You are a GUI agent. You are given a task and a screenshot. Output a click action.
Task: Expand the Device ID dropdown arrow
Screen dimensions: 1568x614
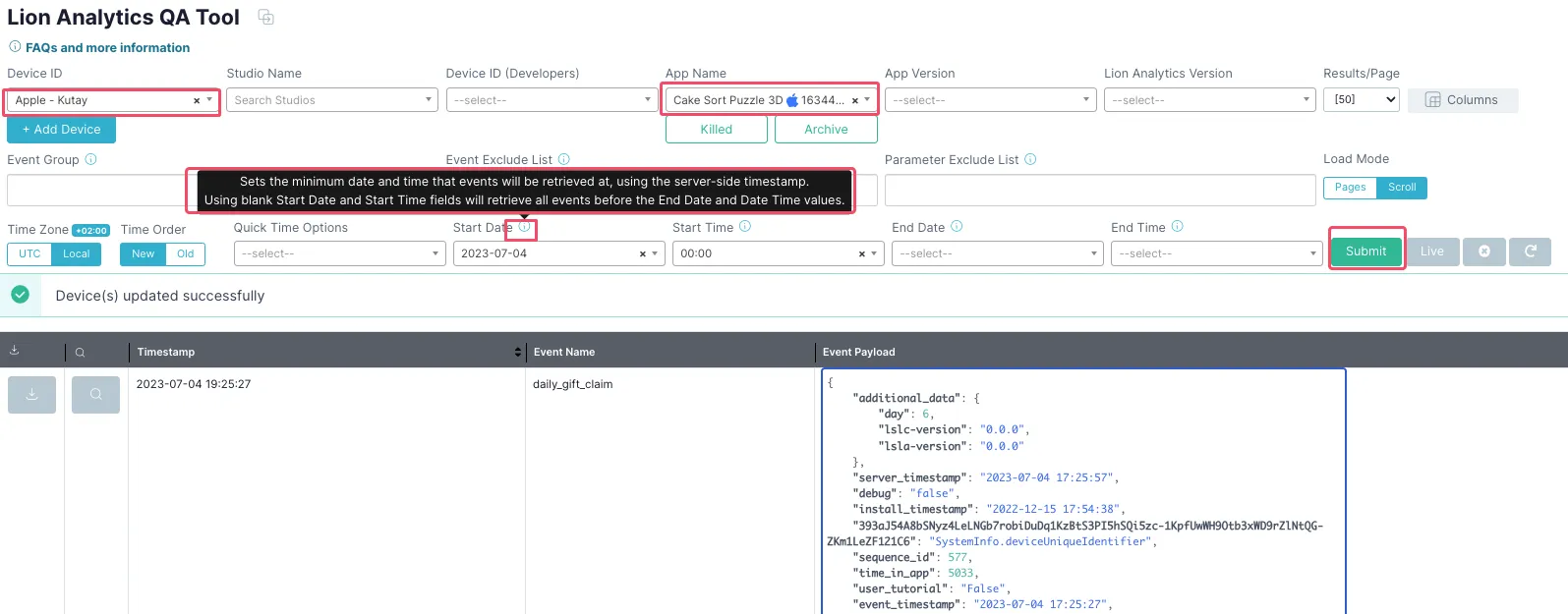[209, 100]
